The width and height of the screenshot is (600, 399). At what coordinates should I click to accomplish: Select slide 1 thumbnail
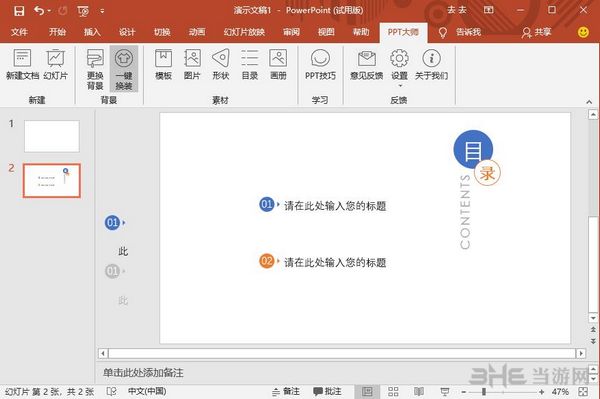[52, 136]
